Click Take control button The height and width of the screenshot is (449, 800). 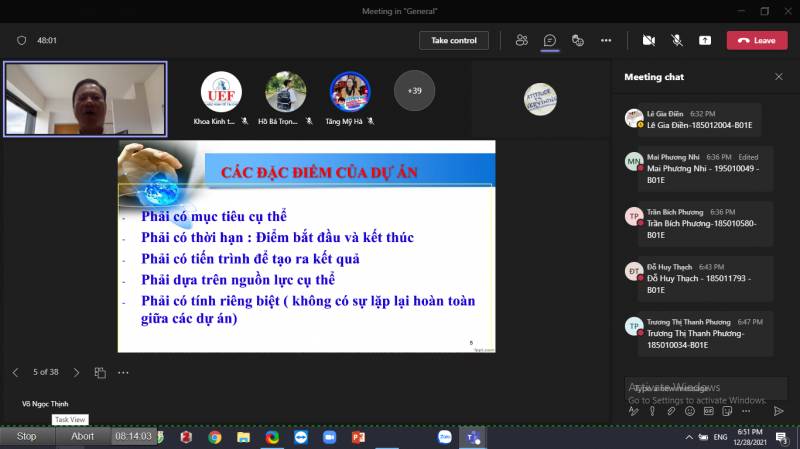(454, 40)
